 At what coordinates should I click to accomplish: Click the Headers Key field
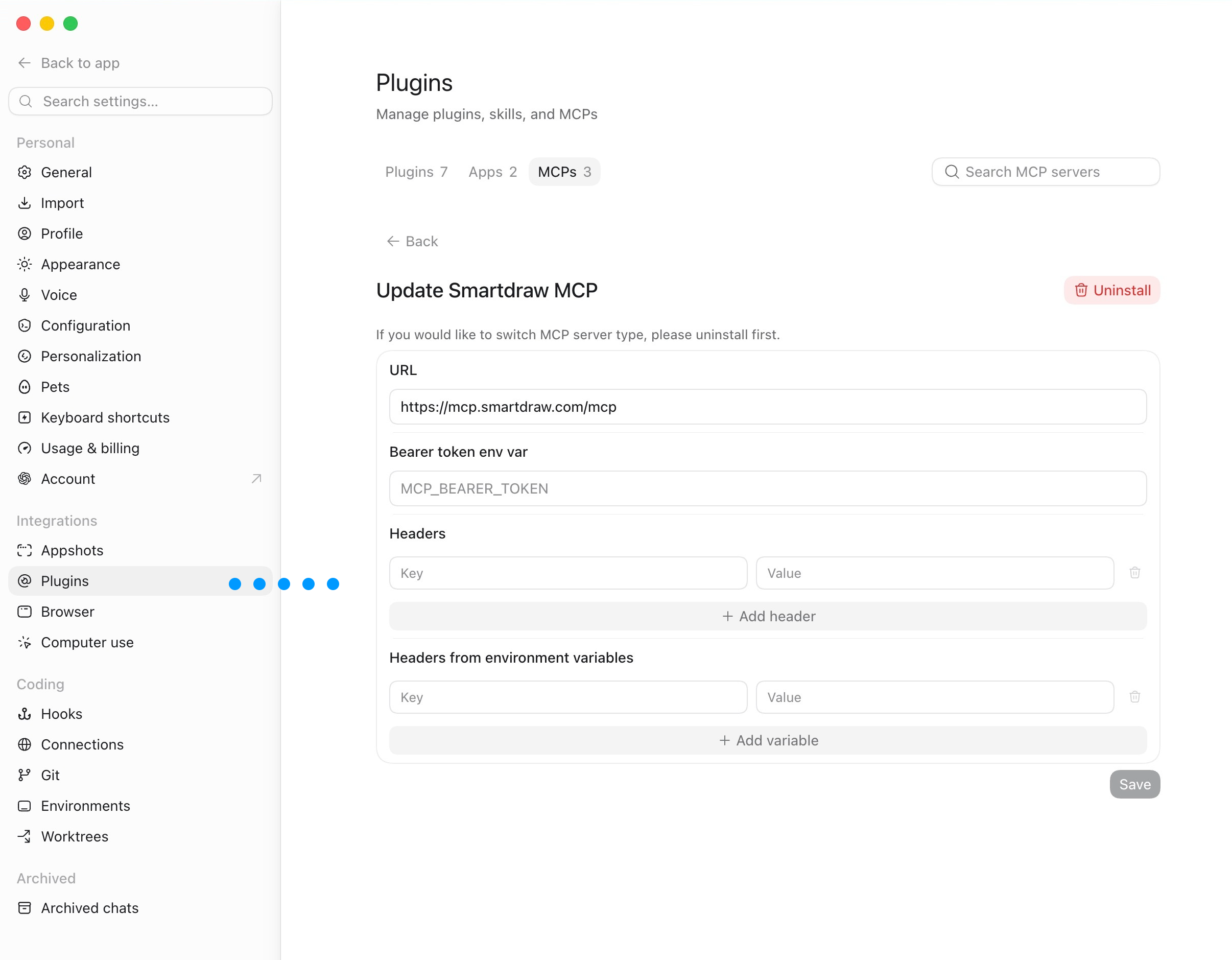568,573
